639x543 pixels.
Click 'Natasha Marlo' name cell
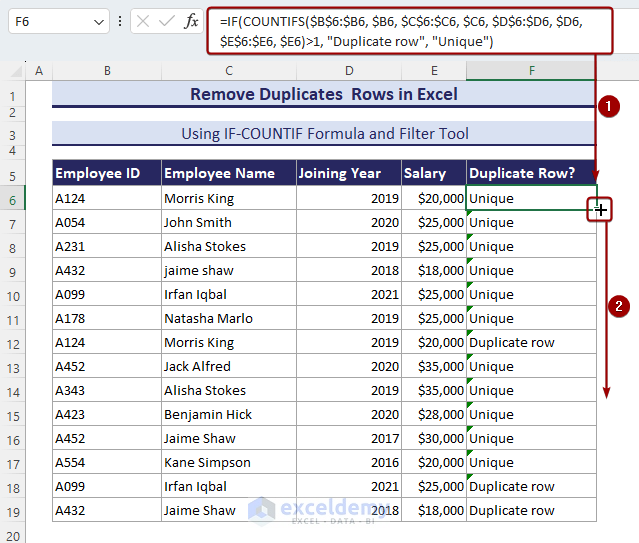click(229, 319)
